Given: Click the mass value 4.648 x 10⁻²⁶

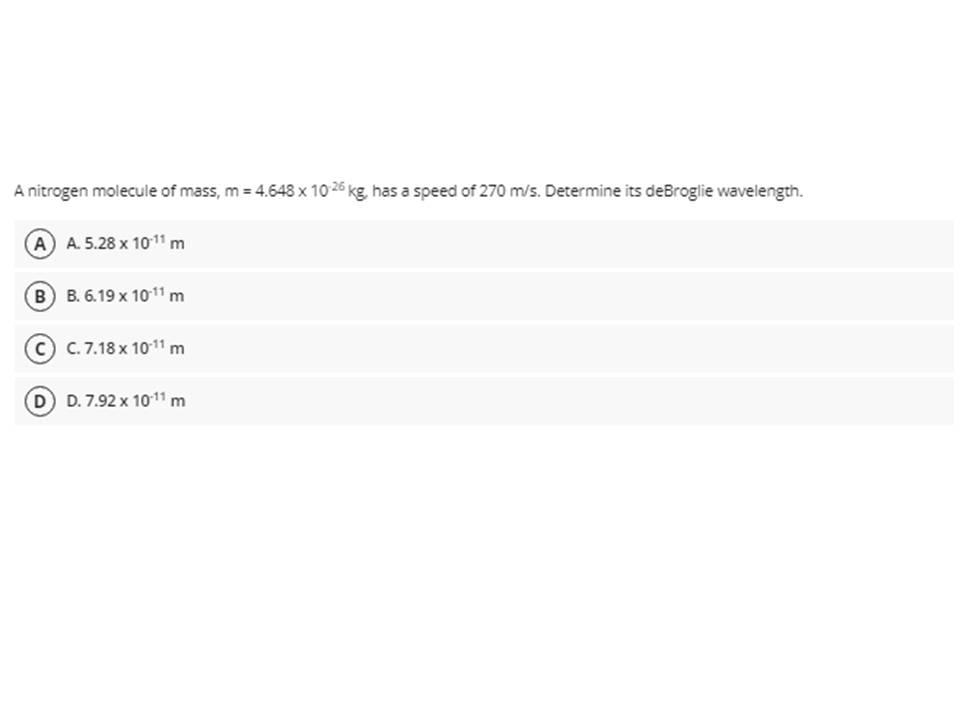Looking at the screenshot, I should (301, 190).
